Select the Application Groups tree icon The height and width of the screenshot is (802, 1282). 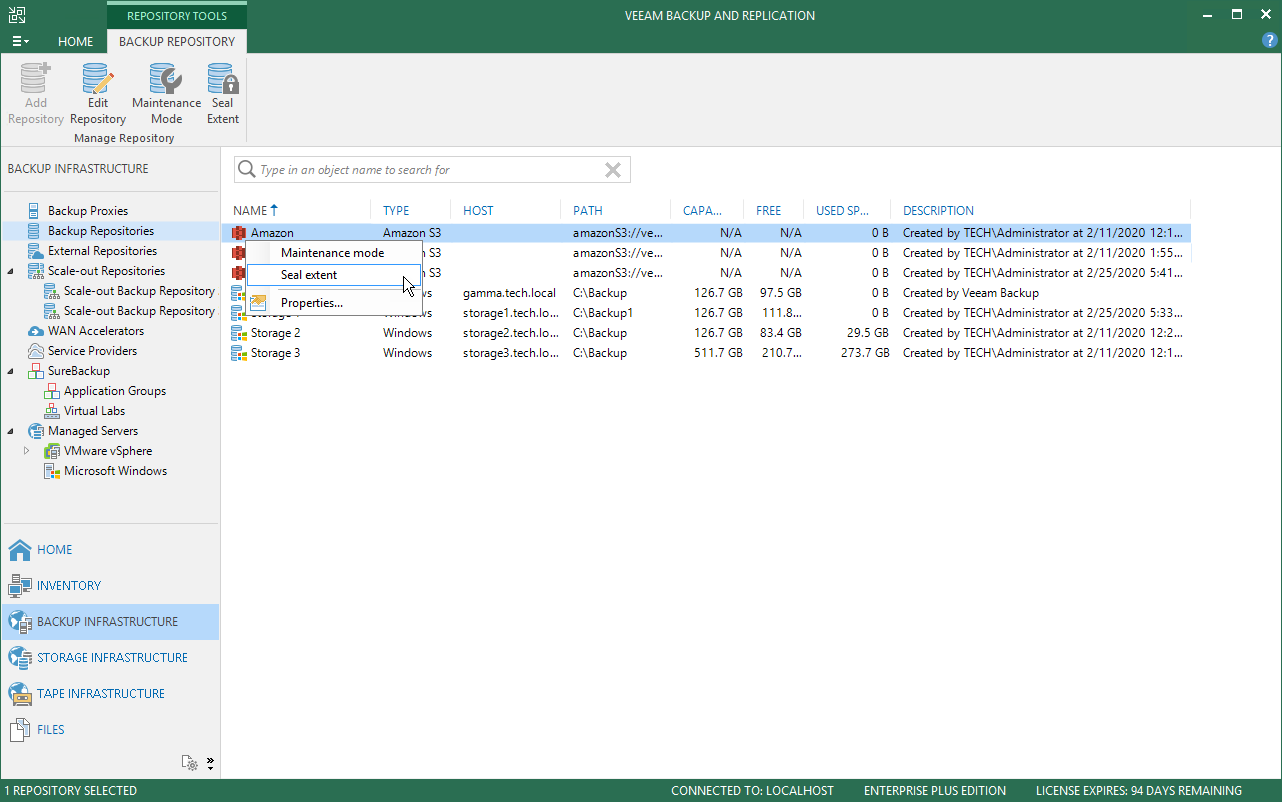coord(52,391)
